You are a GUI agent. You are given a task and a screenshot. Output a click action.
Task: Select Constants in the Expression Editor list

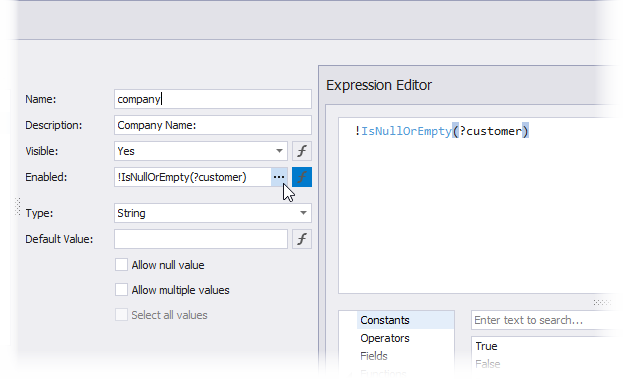click(x=405, y=320)
